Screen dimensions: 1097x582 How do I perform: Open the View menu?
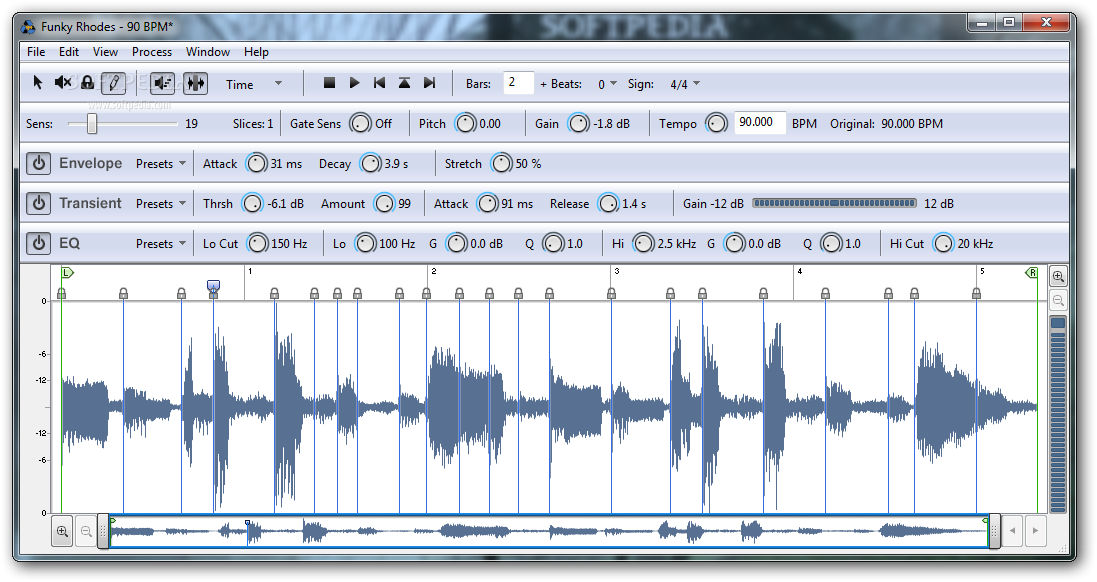pos(105,52)
